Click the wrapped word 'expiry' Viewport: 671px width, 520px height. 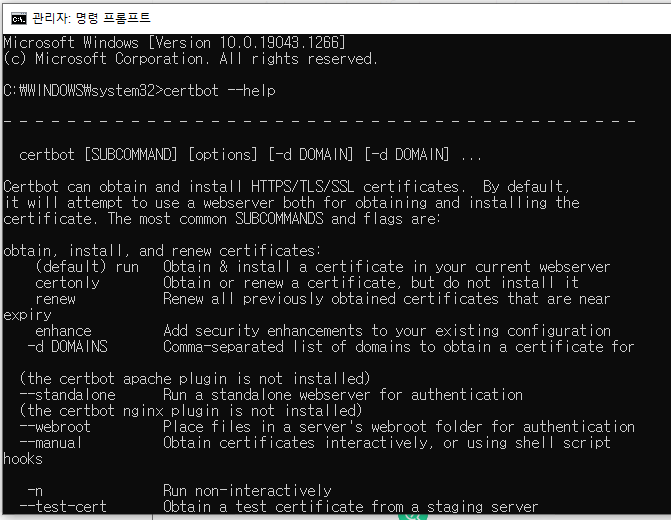[x=27, y=315]
